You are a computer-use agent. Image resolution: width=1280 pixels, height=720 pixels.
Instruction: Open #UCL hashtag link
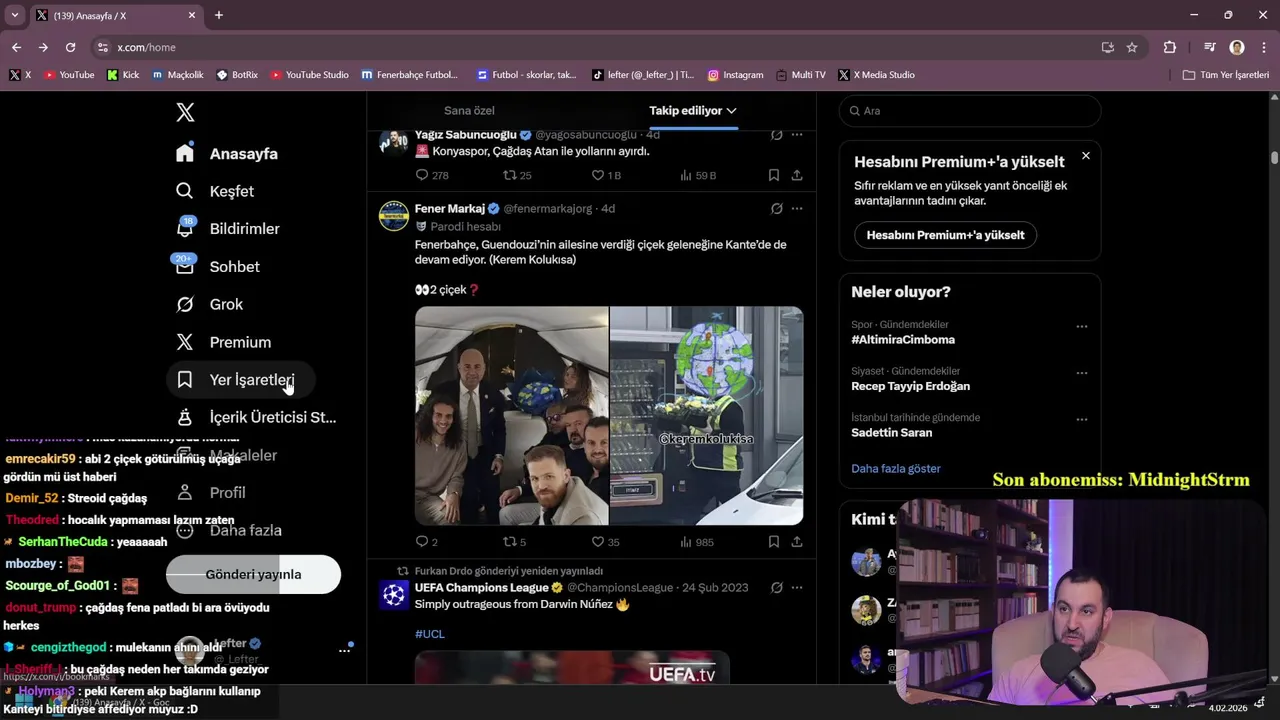click(x=430, y=634)
